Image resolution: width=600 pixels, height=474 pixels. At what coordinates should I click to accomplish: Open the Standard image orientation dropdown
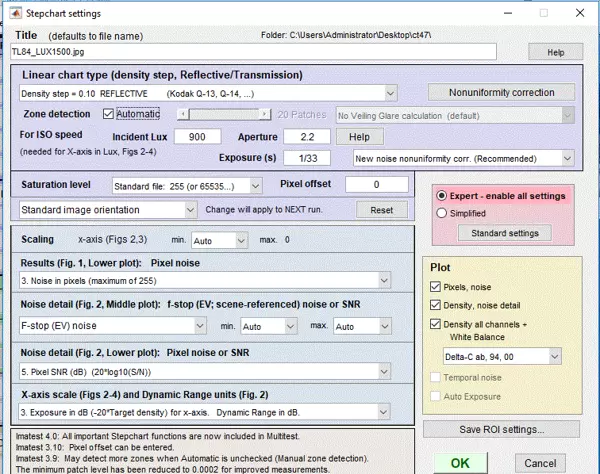coord(109,210)
